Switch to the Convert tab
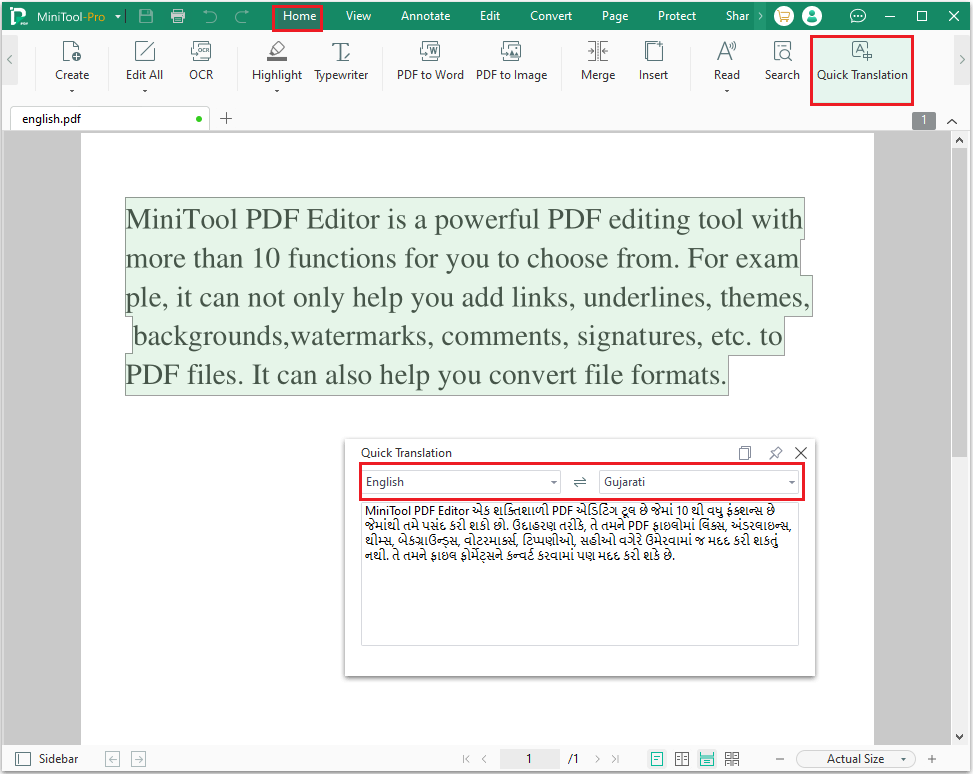 [x=550, y=16]
